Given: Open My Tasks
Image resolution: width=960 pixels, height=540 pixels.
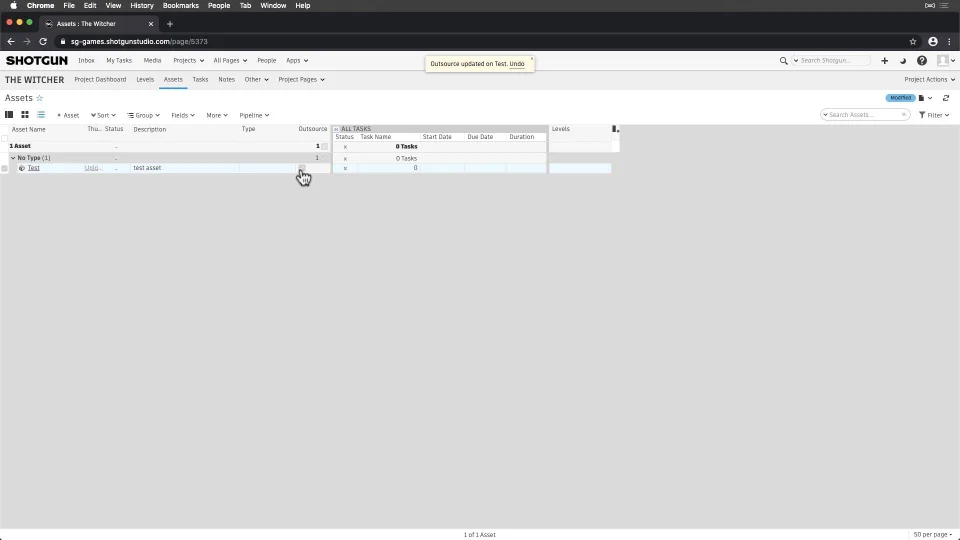Looking at the screenshot, I should 119,61.
